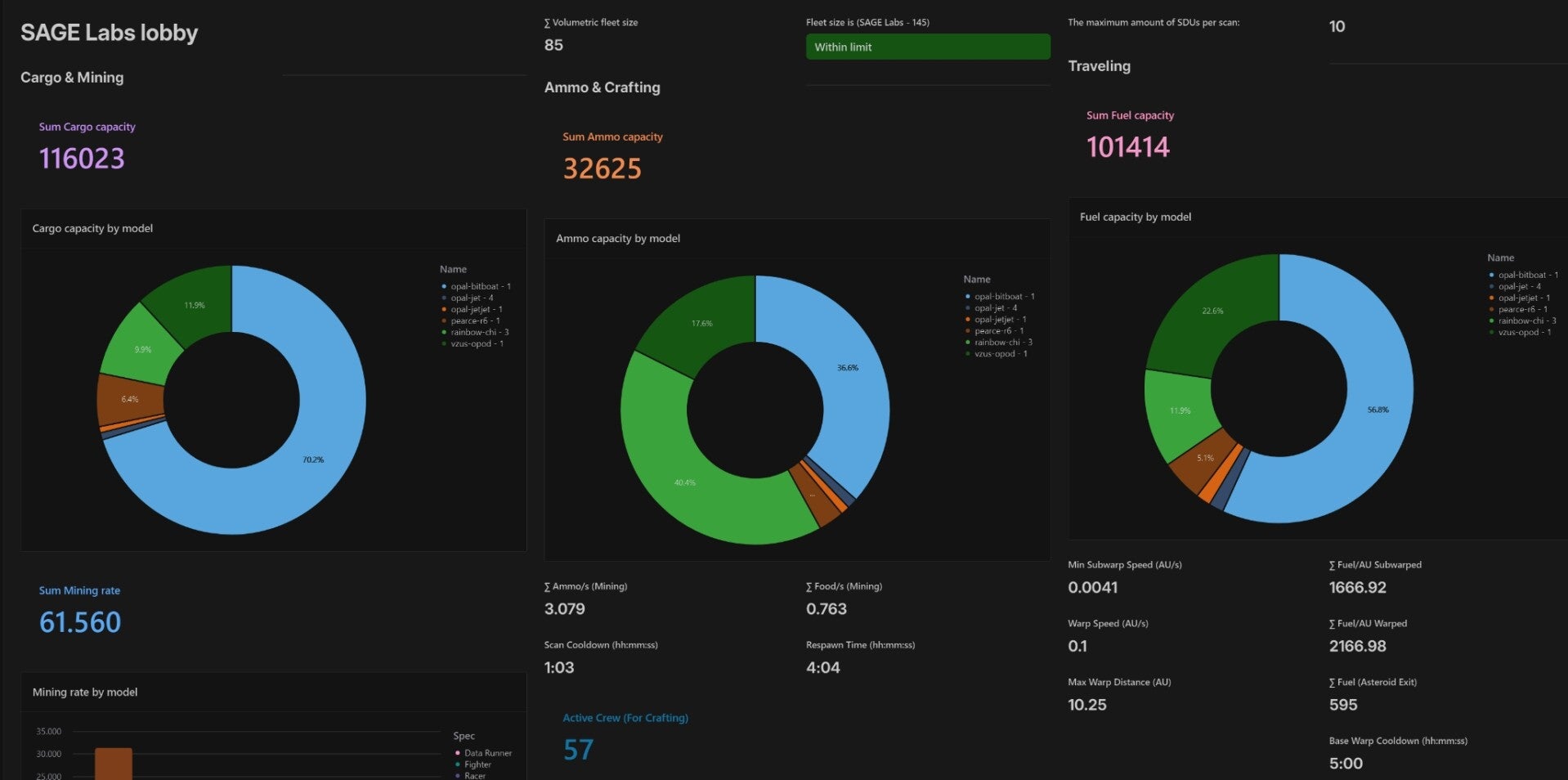Screen dimensions: 1568x780
Task: Toggle 'opal-jetjet - 1' in Fuel chart legend
Action: click(1520, 298)
